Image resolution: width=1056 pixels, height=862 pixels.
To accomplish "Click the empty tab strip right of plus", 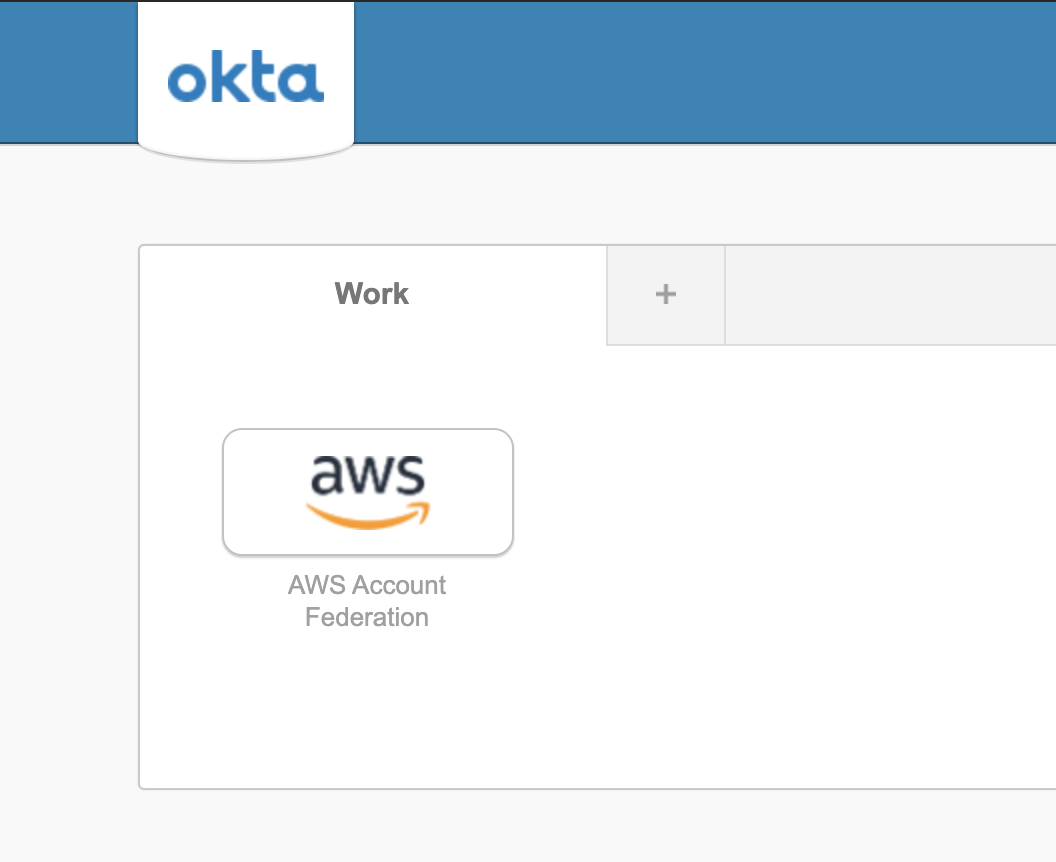I will 890,295.
